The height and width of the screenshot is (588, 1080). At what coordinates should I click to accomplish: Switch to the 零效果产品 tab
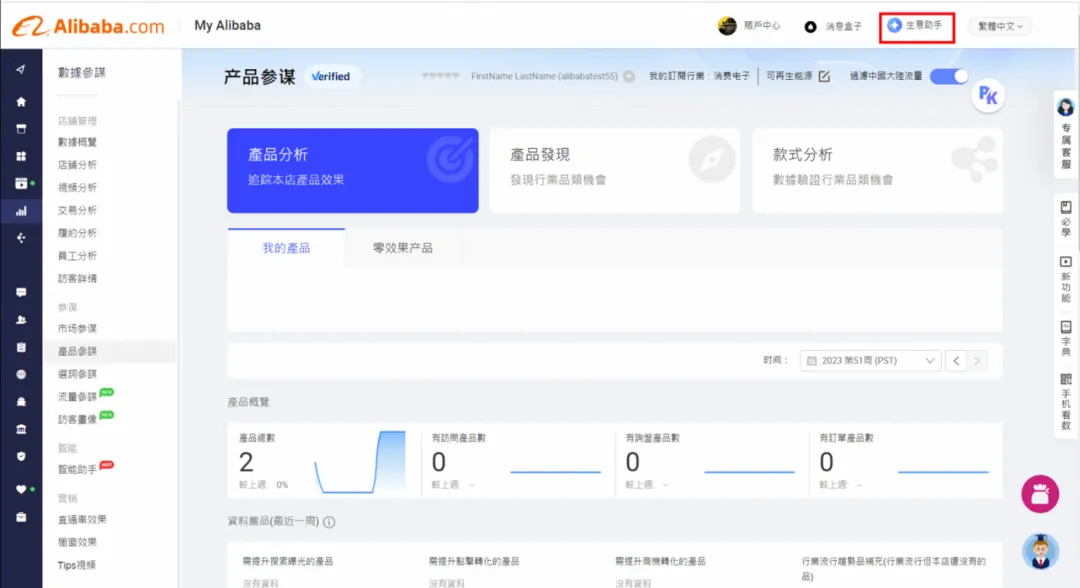tap(403, 248)
